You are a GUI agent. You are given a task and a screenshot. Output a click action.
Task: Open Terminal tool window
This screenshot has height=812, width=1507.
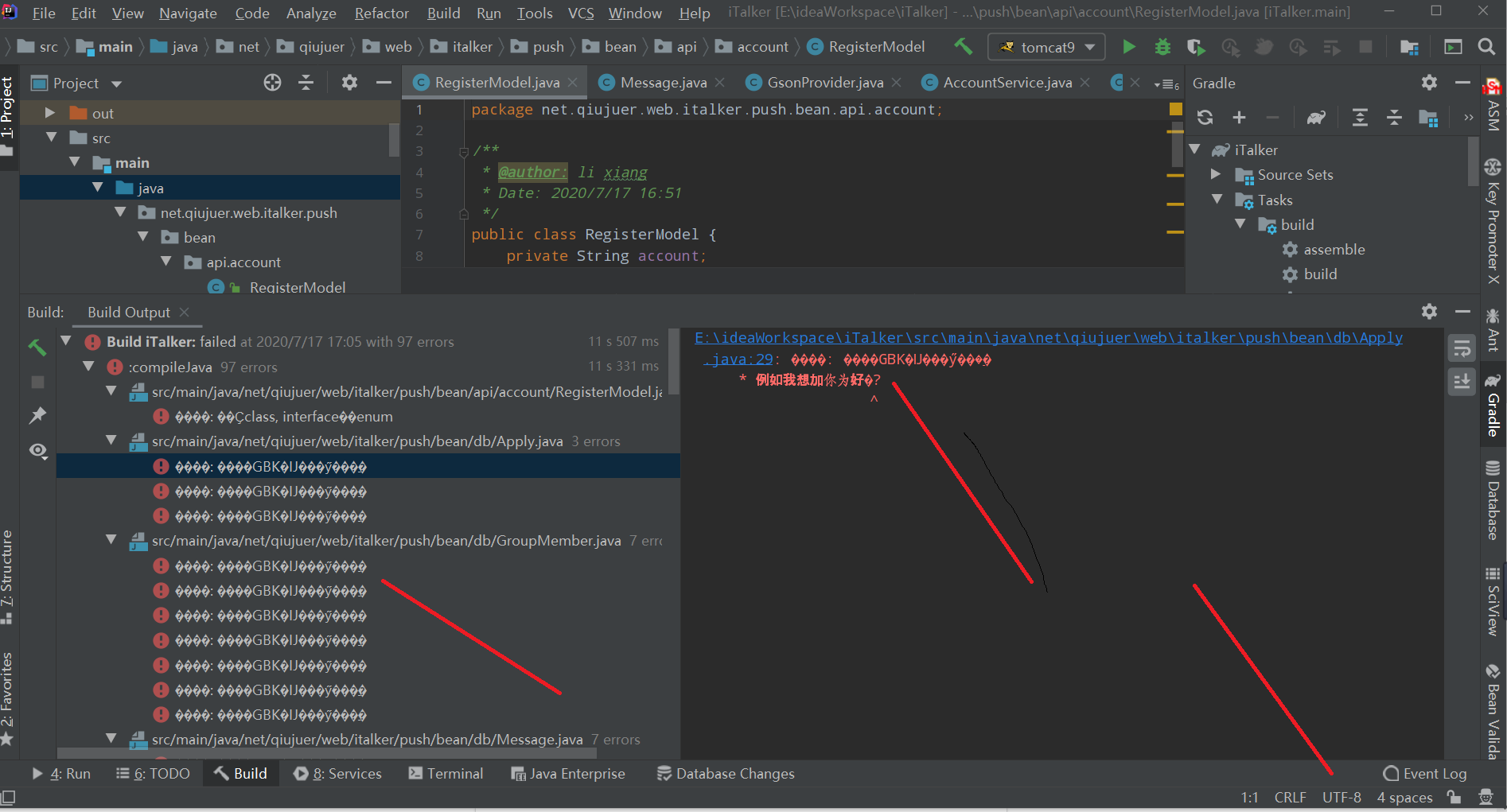pyautogui.click(x=445, y=773)
